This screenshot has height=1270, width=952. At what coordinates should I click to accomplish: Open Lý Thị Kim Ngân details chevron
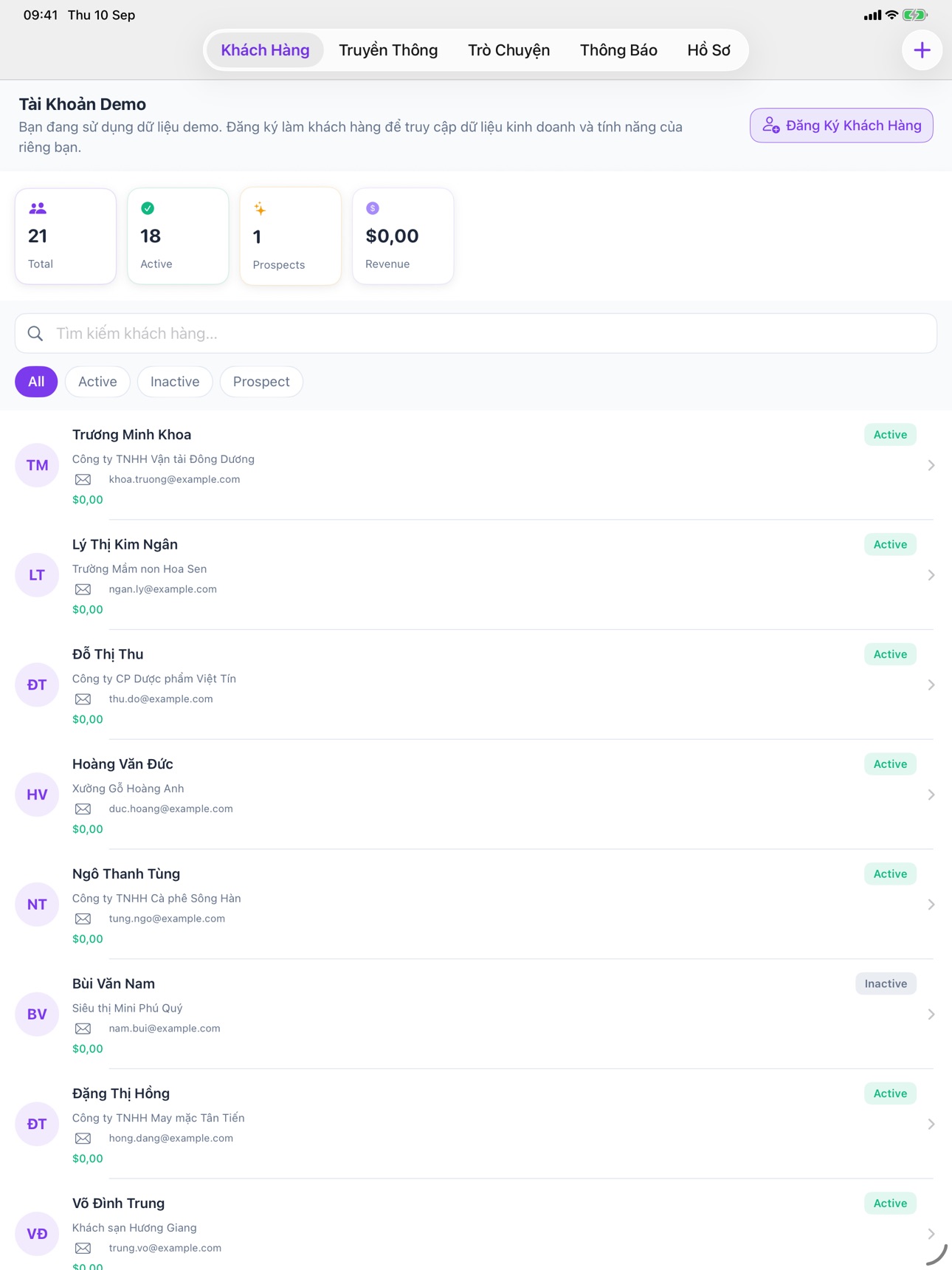[931, 575]
